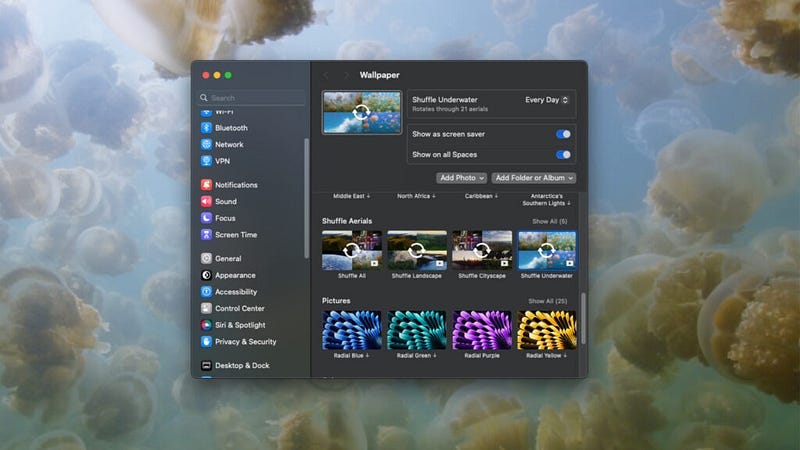Select Sound in the sidebar

click(x=226, y=201)
